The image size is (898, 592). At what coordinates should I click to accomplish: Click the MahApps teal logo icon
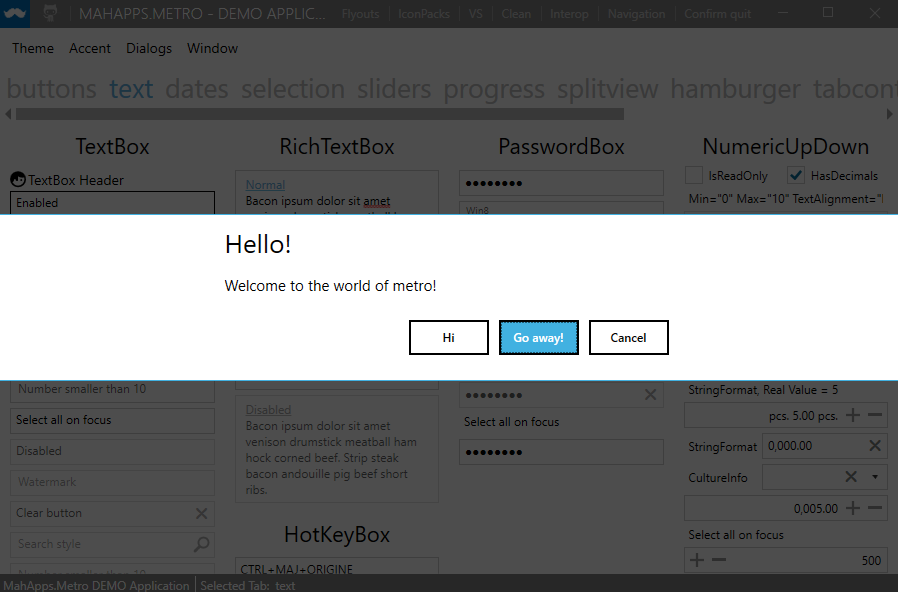pyautogui.click(x=14, y=13)
